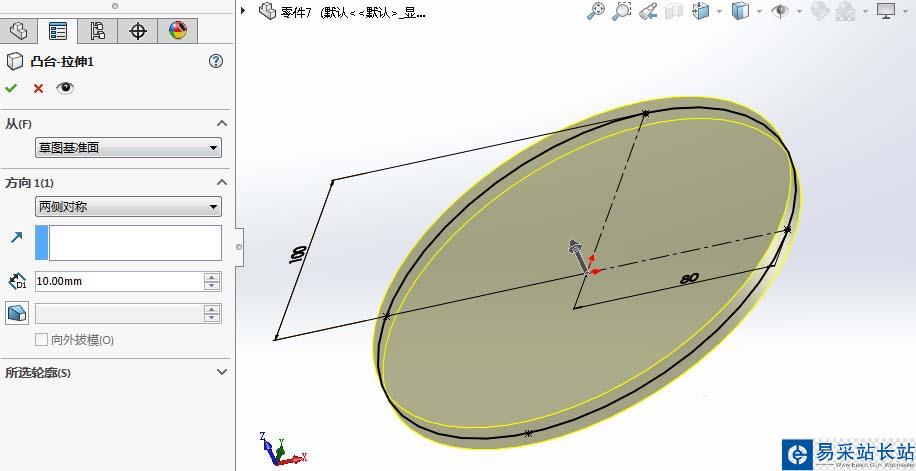Collapse the 方向 1(1) section
The width and height of the screenshot is (916, 471).
coord(221,182)
